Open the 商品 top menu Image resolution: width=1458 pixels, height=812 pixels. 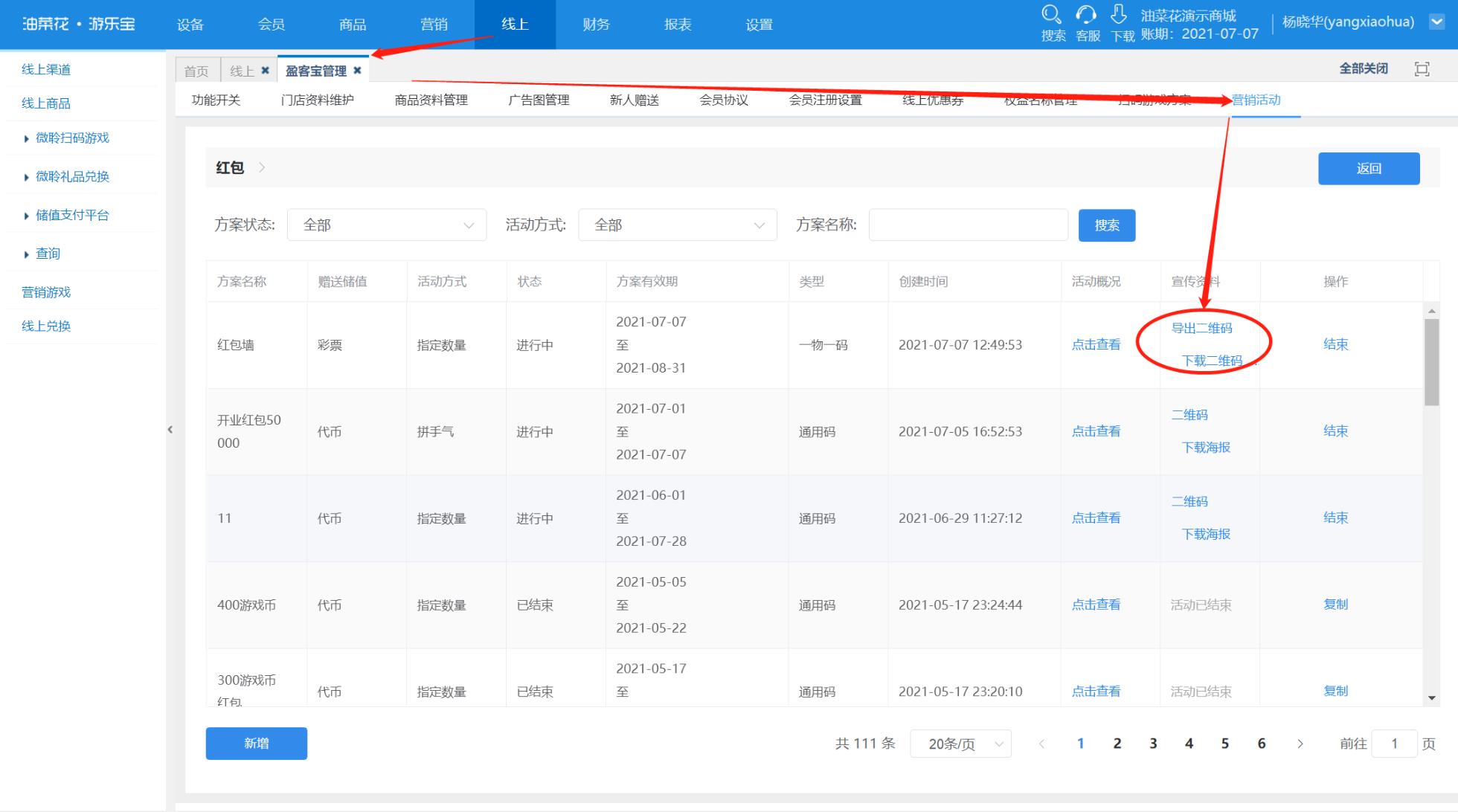click(x=353, y=25)
